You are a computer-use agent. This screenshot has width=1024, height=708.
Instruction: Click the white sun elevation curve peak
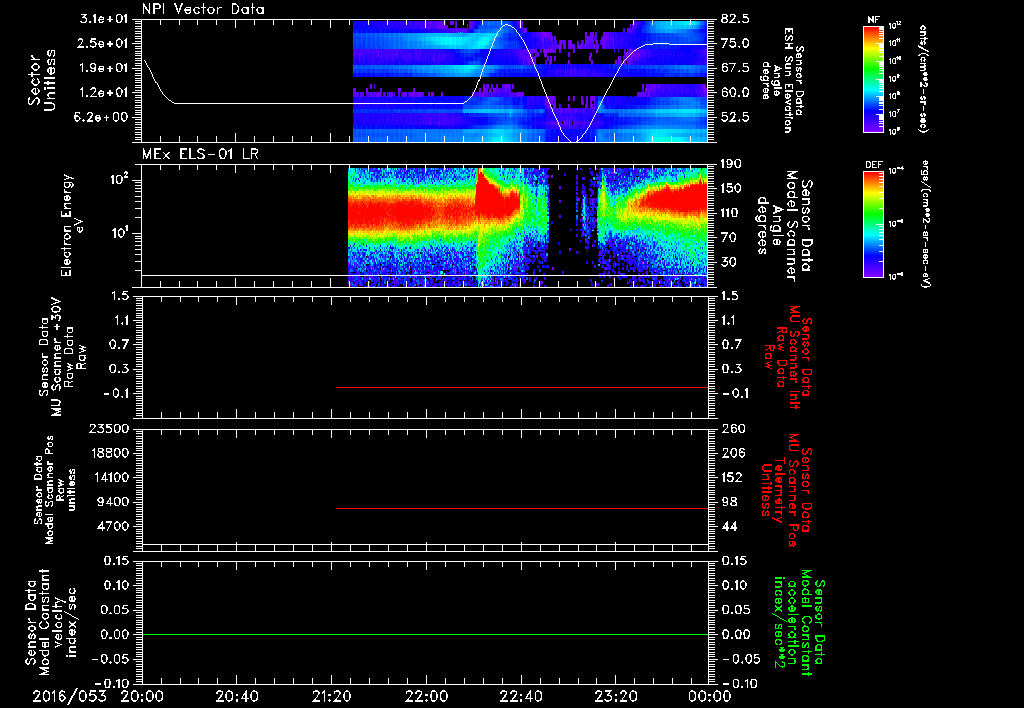pos(507,25)
